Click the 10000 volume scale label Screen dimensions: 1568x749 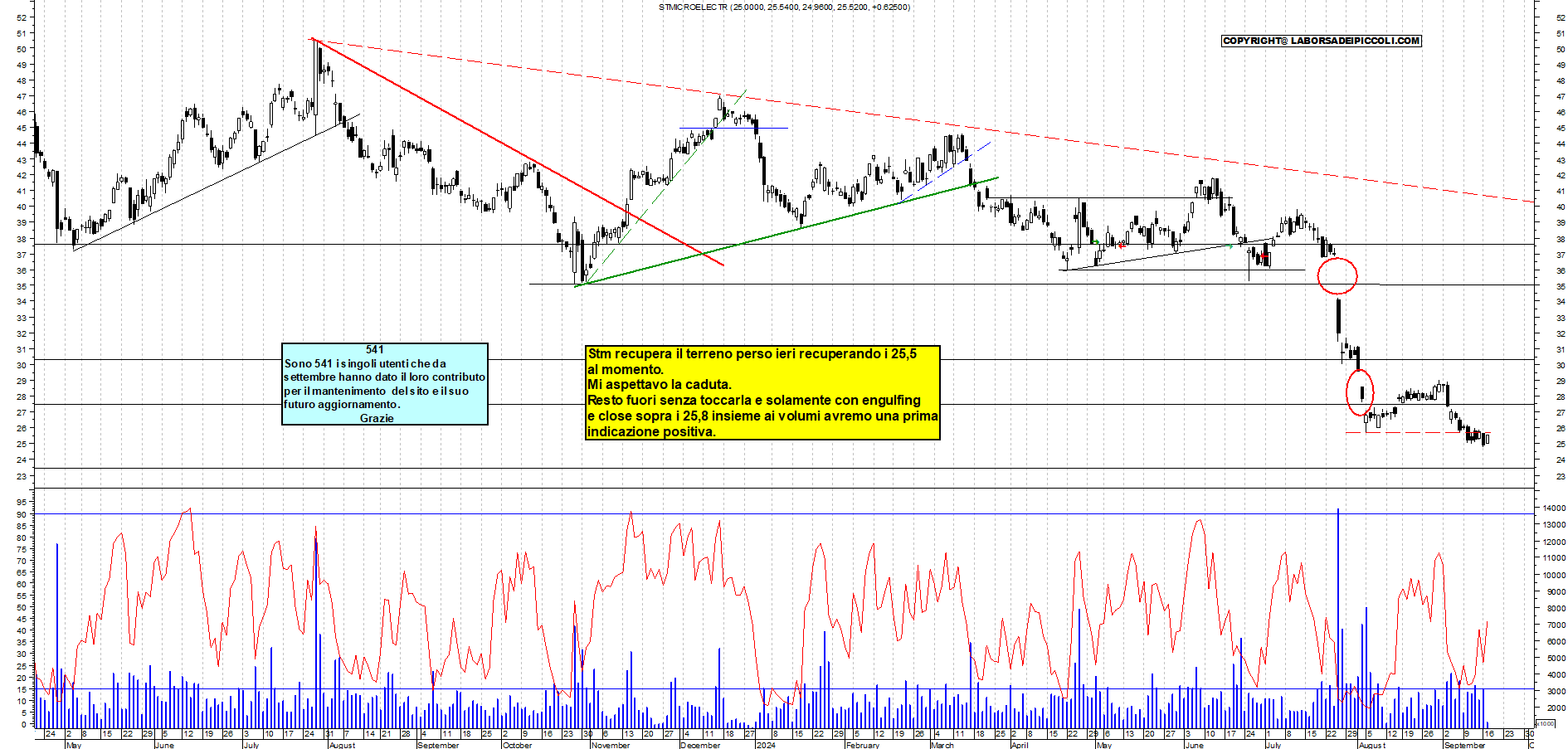pos(1554,575)
